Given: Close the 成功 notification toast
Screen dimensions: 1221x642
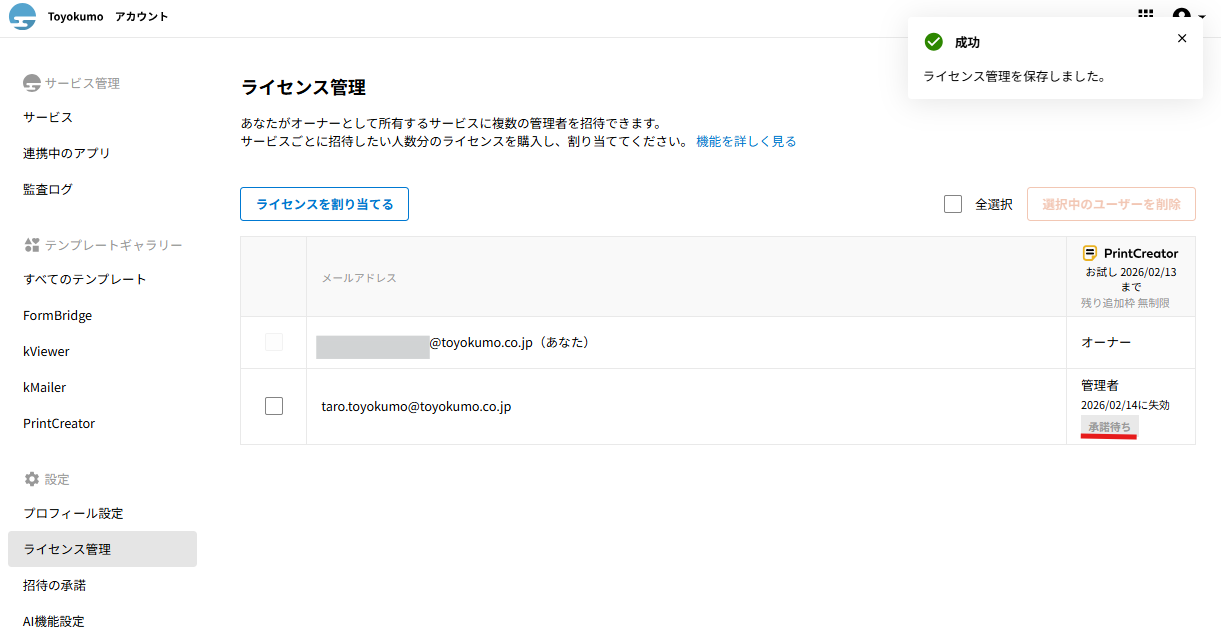Looking at the screenshot, I should [x=1182, y=38].
